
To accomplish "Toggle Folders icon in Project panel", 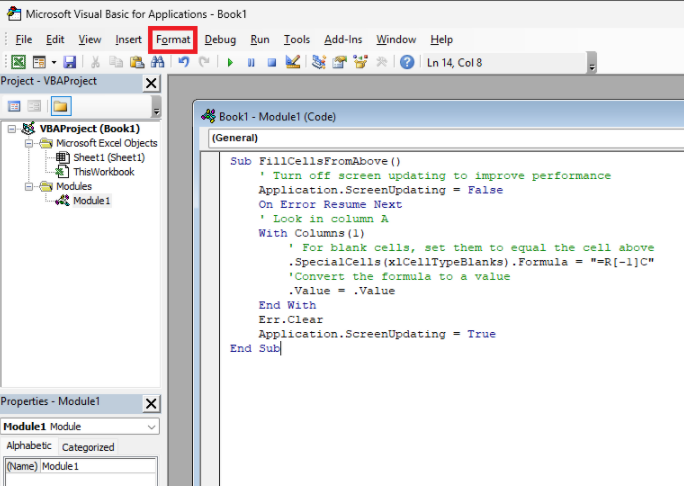I will 61,106.
